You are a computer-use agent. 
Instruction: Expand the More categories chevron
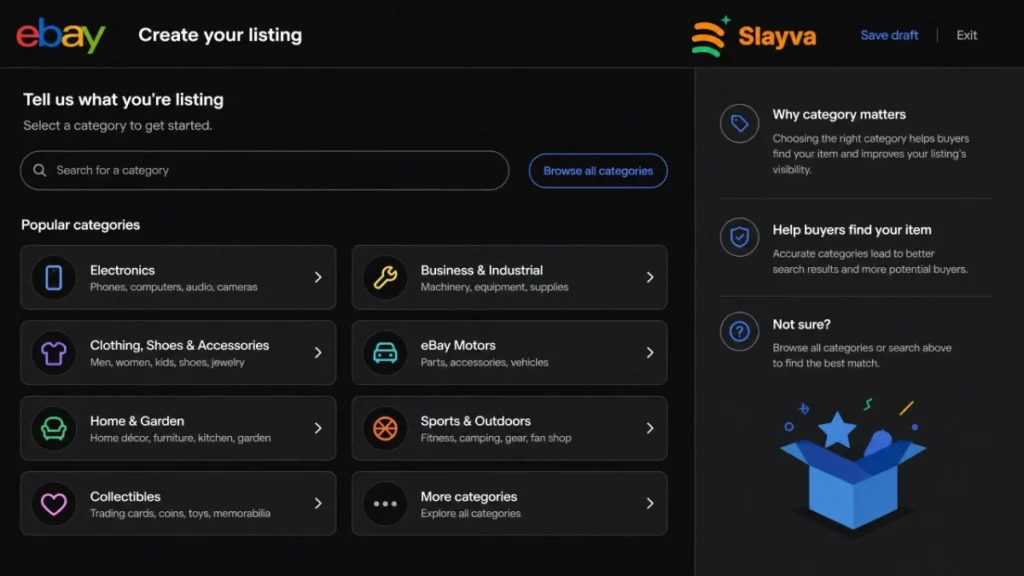(650, 504)
